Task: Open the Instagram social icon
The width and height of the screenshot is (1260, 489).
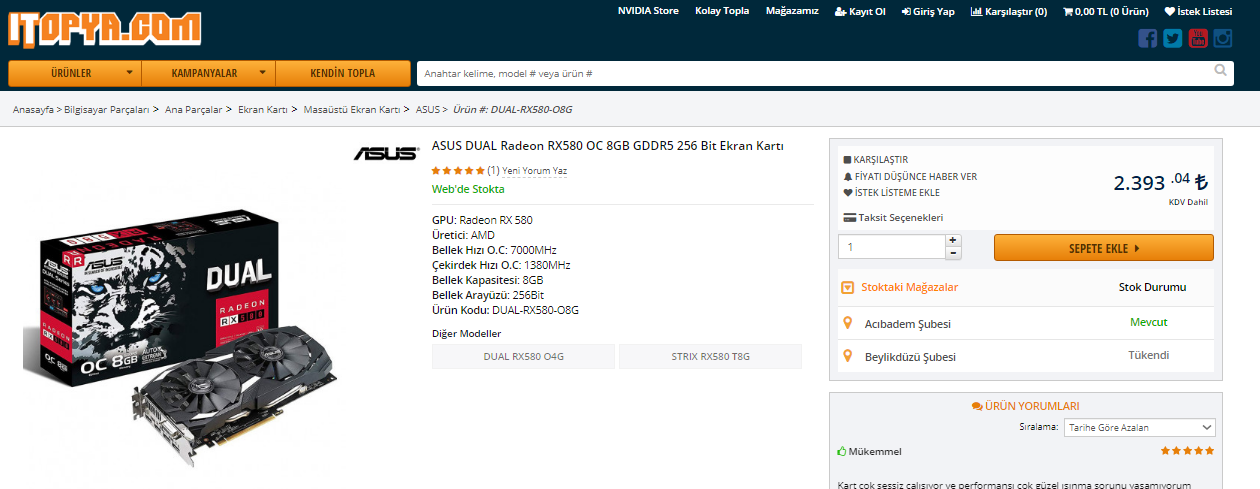Action: click(x=1223, y=39)
